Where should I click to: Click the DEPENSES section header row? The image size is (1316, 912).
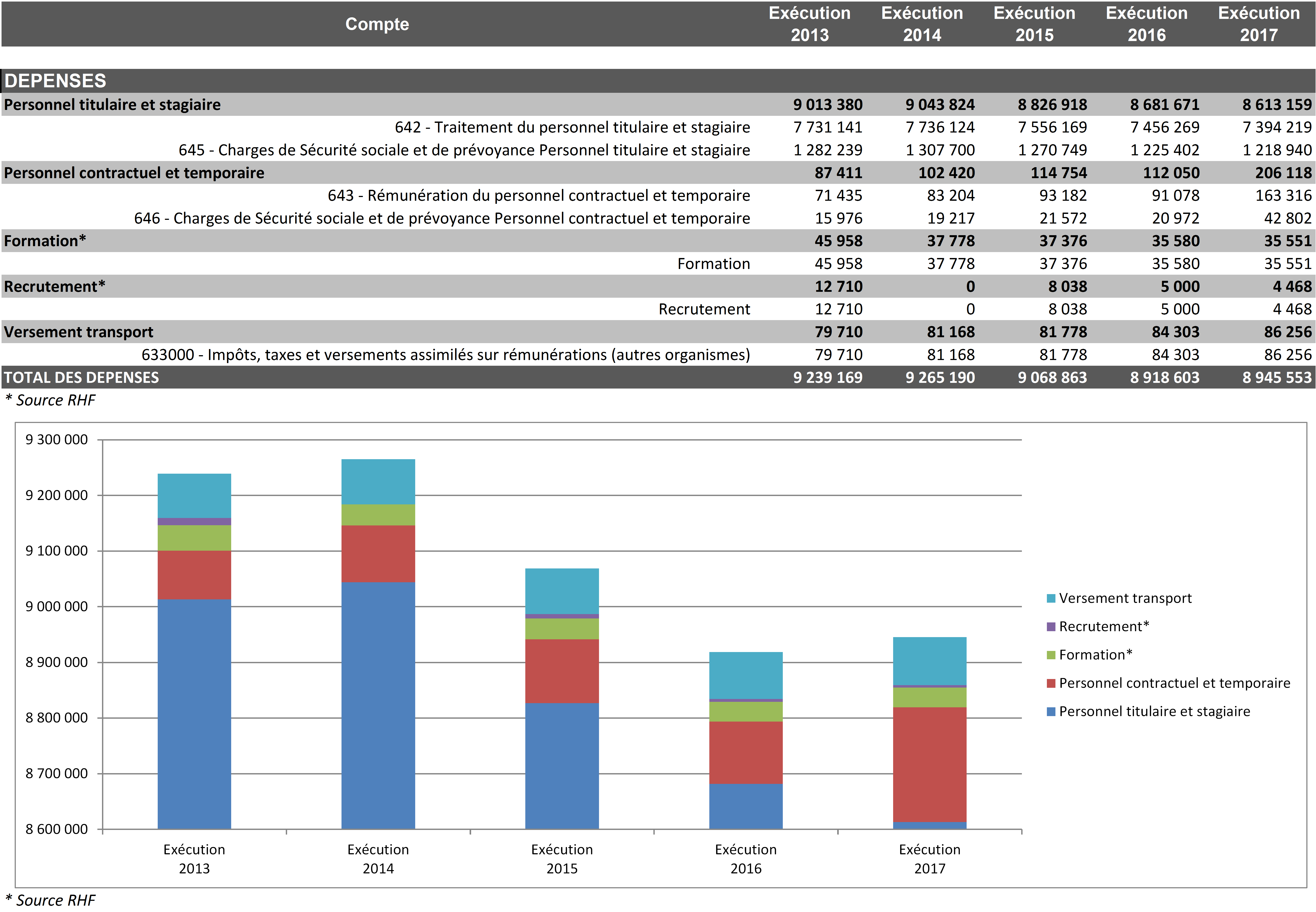pyautogui.click(x=55, y=81)
